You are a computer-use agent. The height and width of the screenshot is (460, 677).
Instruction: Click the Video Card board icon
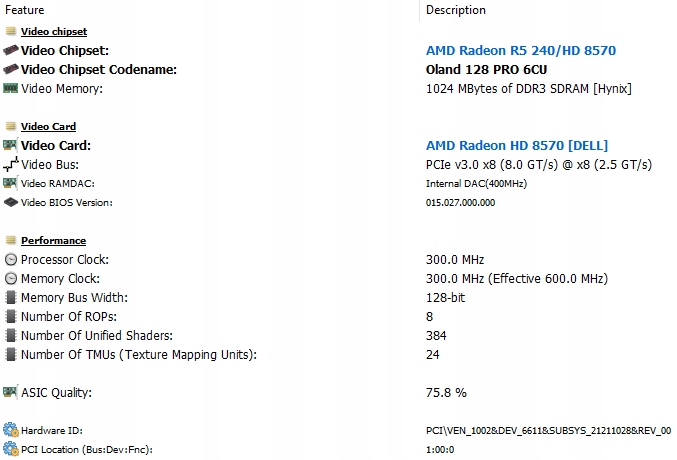tap(10, 145)
